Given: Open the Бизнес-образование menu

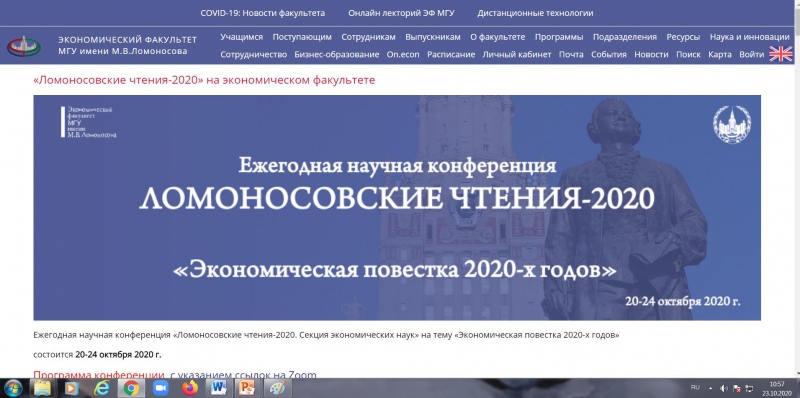Looking at the screenshot, I should click(x=337, y=55).
